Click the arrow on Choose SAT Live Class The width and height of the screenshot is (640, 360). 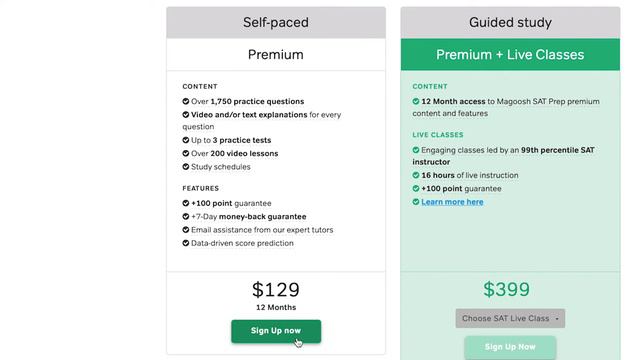(x=557, y=319)
